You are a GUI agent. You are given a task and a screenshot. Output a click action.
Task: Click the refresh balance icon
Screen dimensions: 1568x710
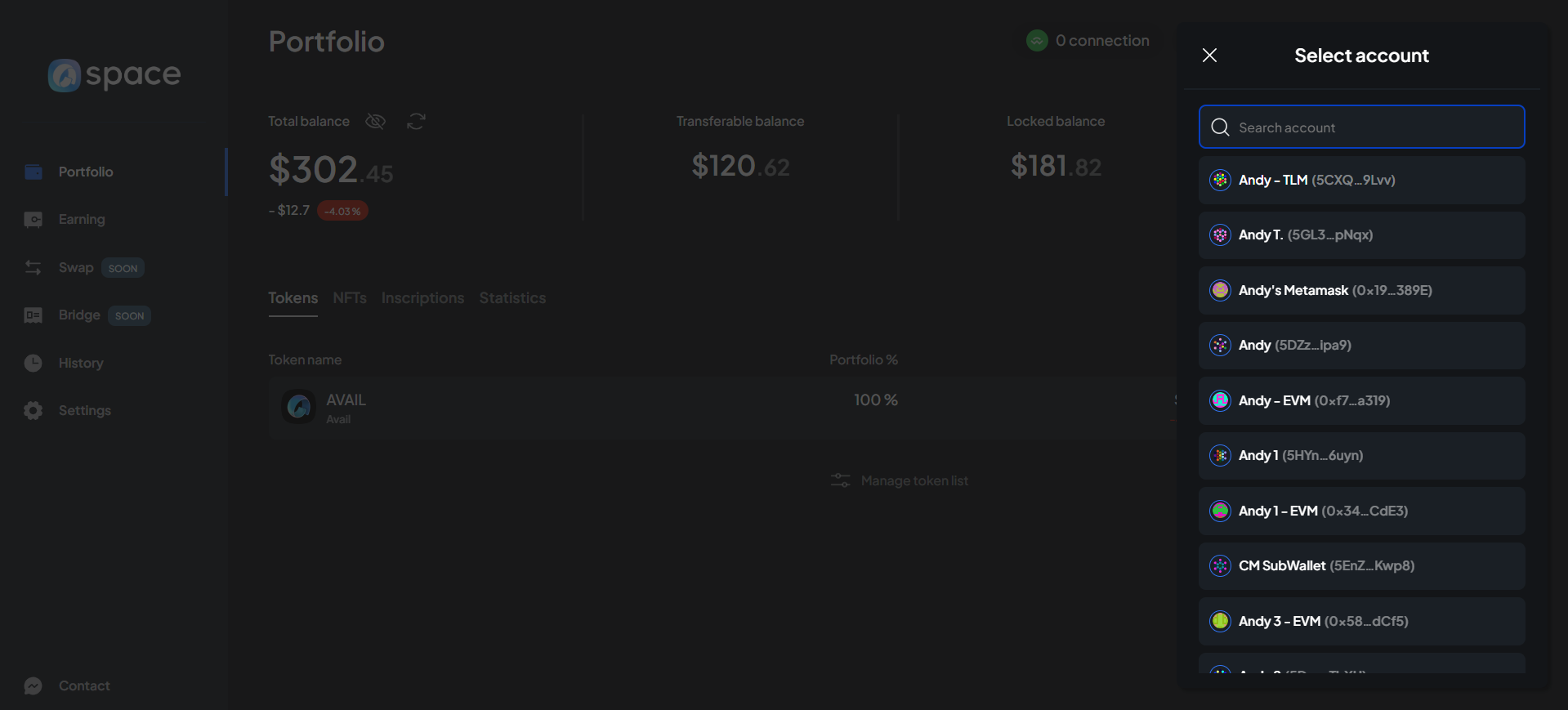[416, 122]
